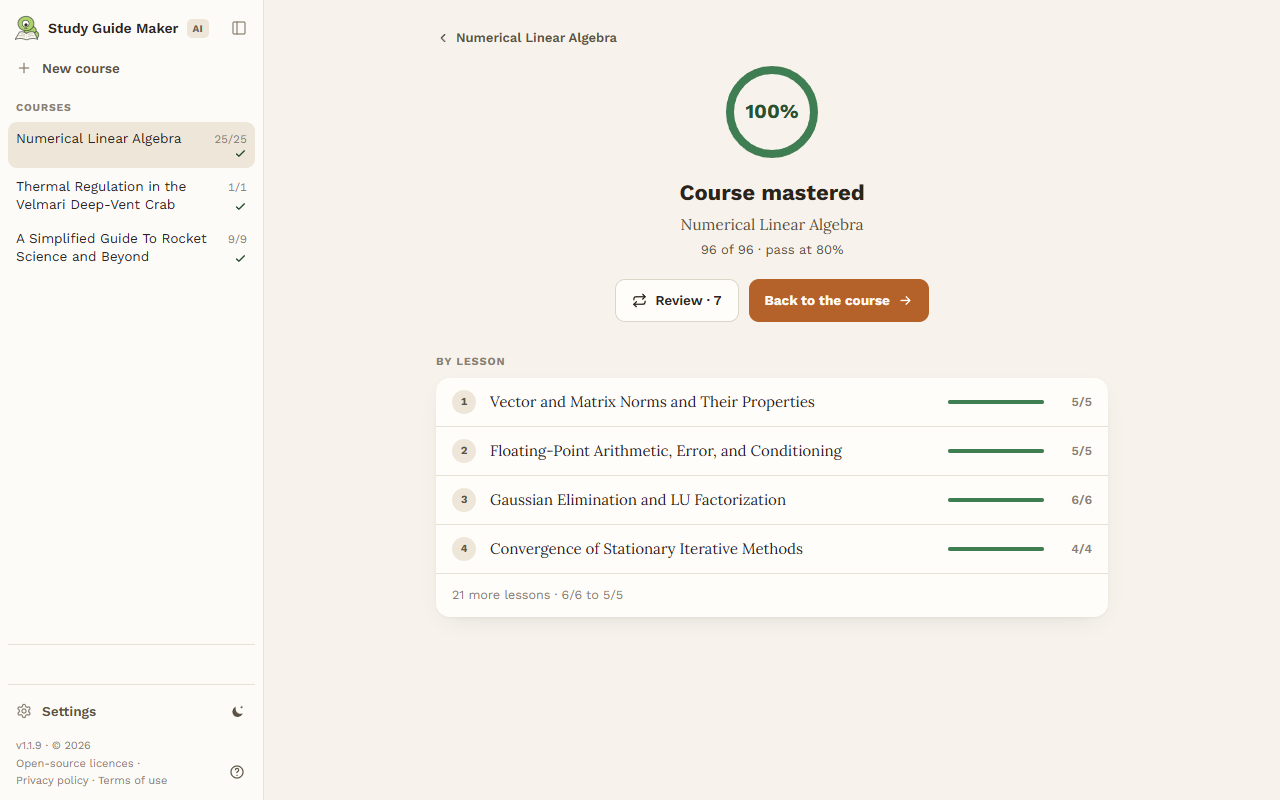Click Back to the course button

coord(839,300)
